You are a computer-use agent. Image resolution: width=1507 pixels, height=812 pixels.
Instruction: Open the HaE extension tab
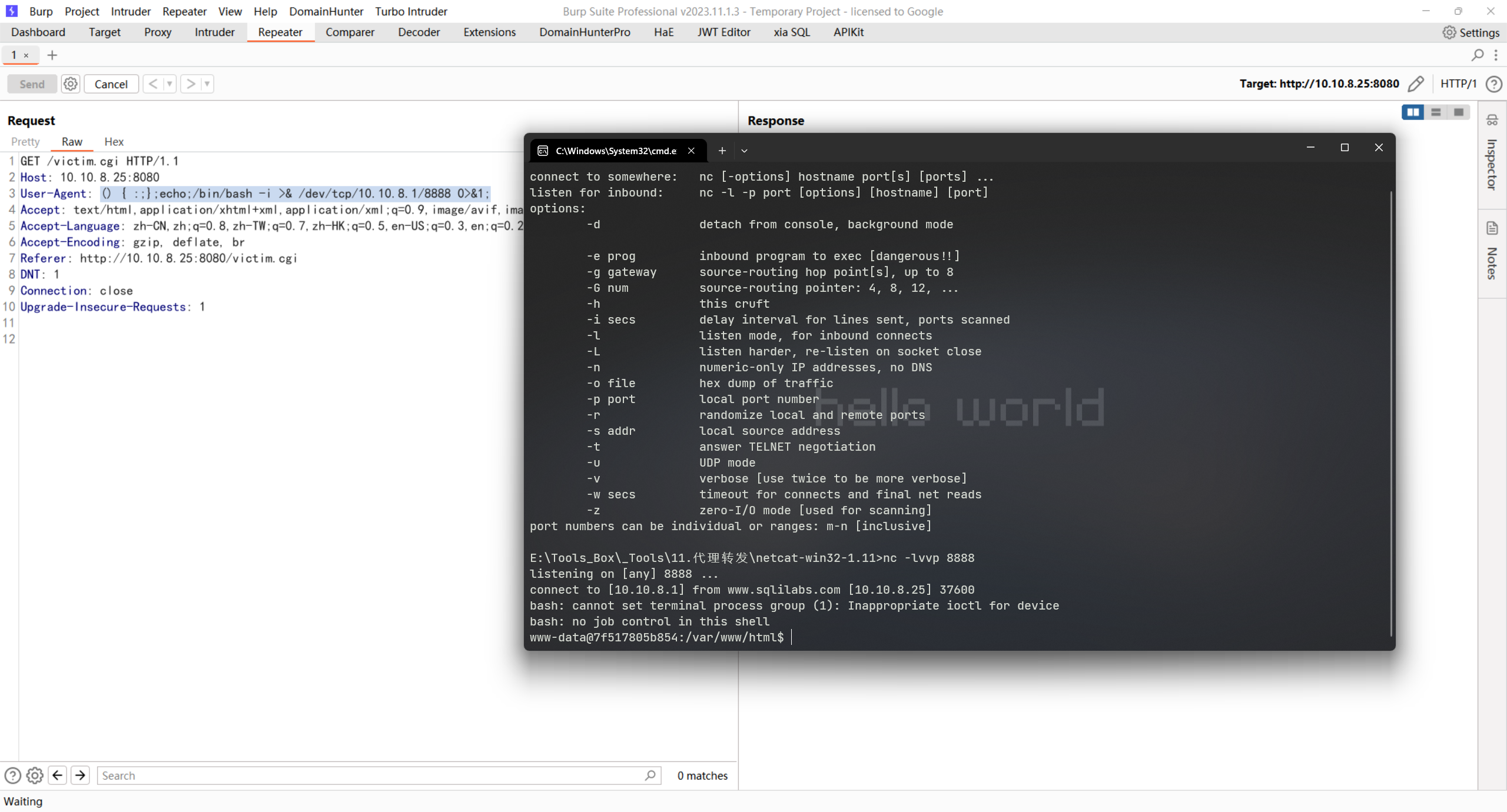663,32
